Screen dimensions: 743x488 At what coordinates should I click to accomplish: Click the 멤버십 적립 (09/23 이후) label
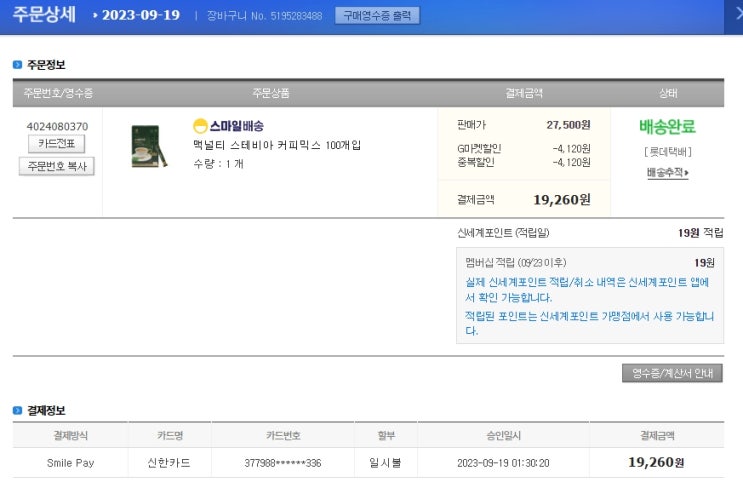(x=516, y=263)
